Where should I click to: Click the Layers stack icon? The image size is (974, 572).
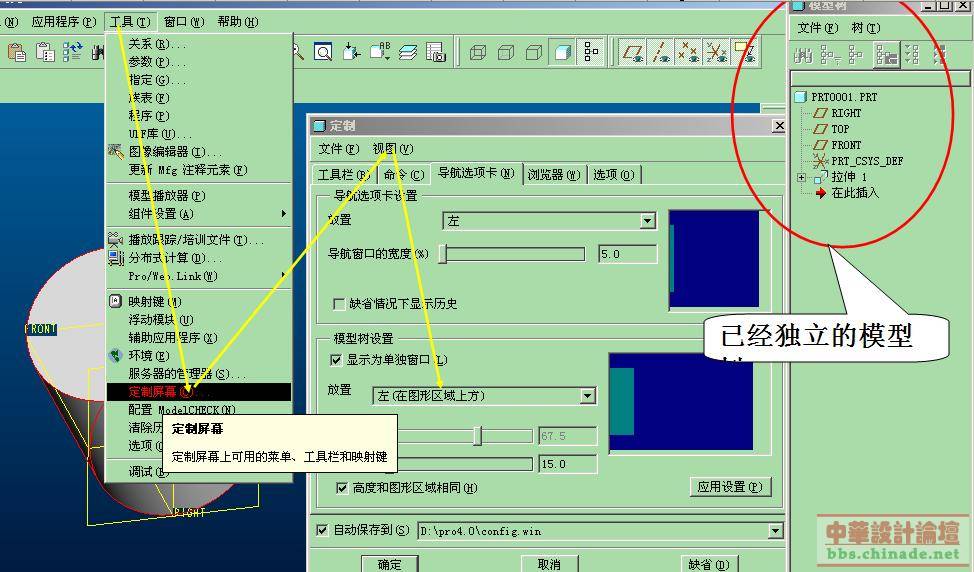[x=407, y=52]
